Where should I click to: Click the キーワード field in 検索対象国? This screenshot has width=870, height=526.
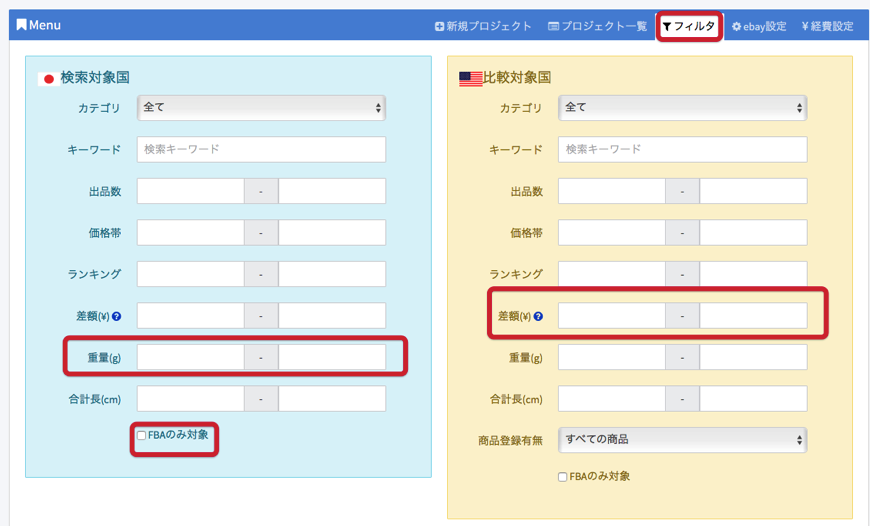tap(261, 150)
